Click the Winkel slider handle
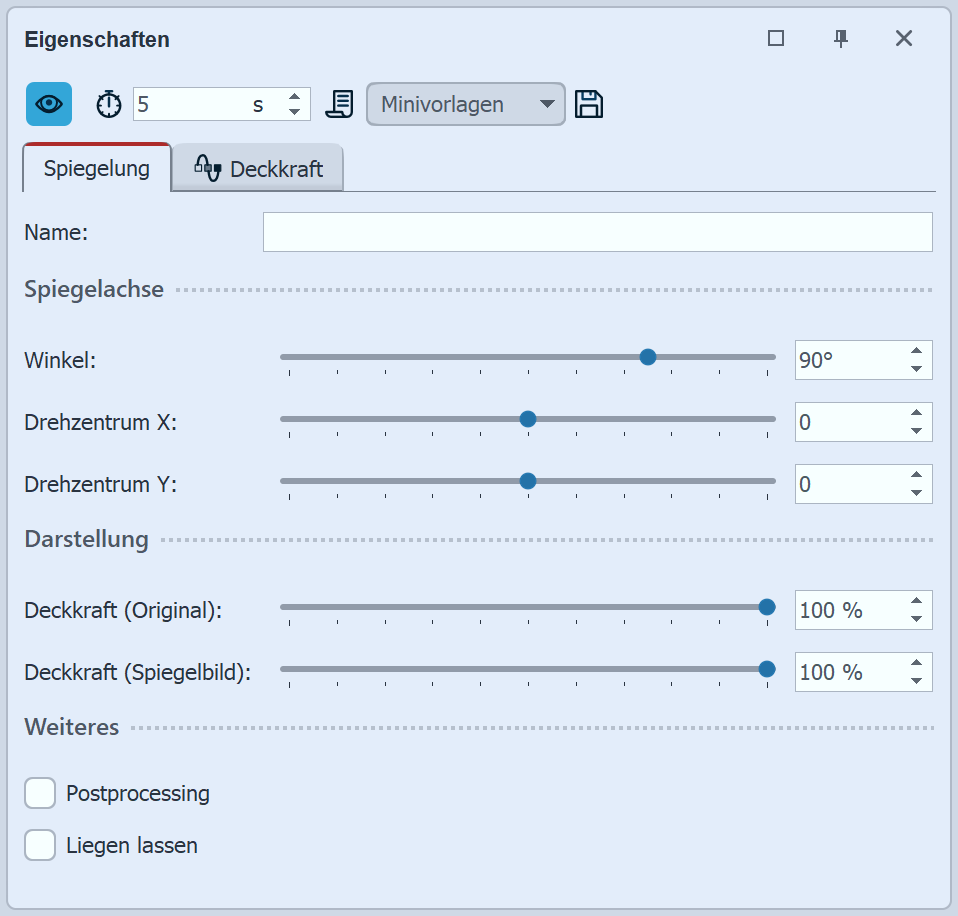Viewport: 958px width, 916px height. 648,357
